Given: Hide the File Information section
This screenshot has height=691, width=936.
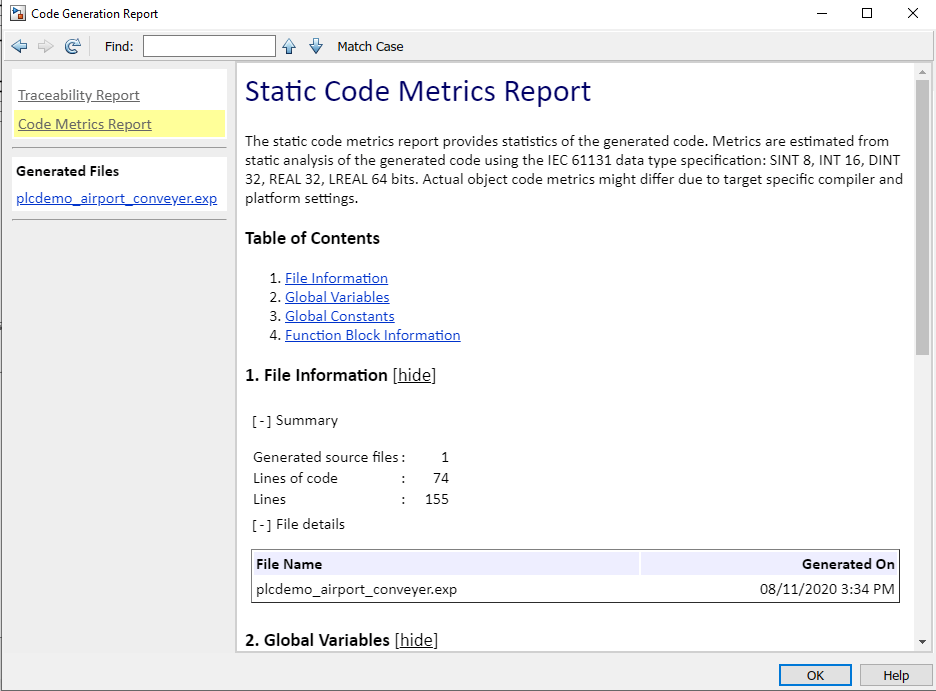Looking at the screenshot, I should (416, 375).
